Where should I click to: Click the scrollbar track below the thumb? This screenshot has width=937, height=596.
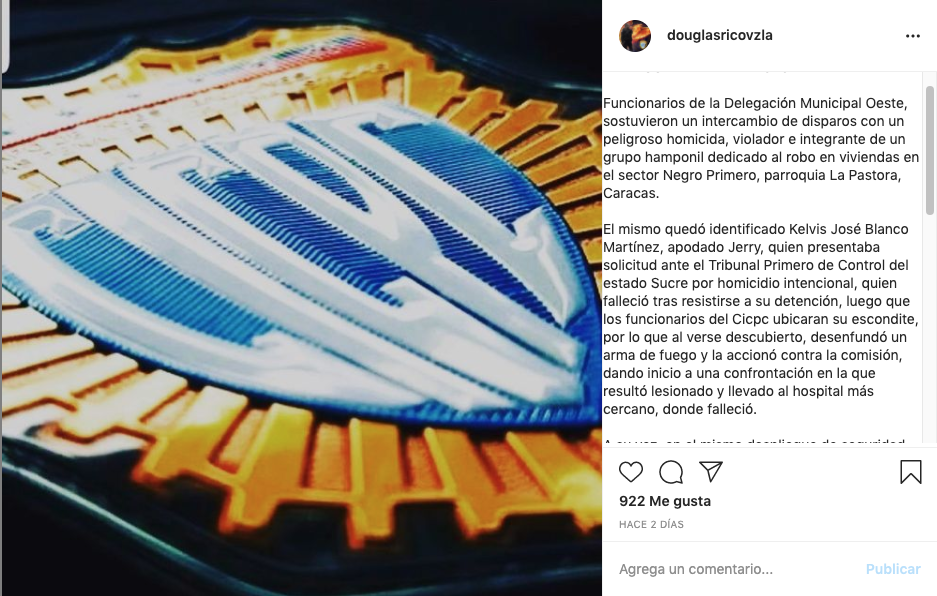tap(929, 329)
